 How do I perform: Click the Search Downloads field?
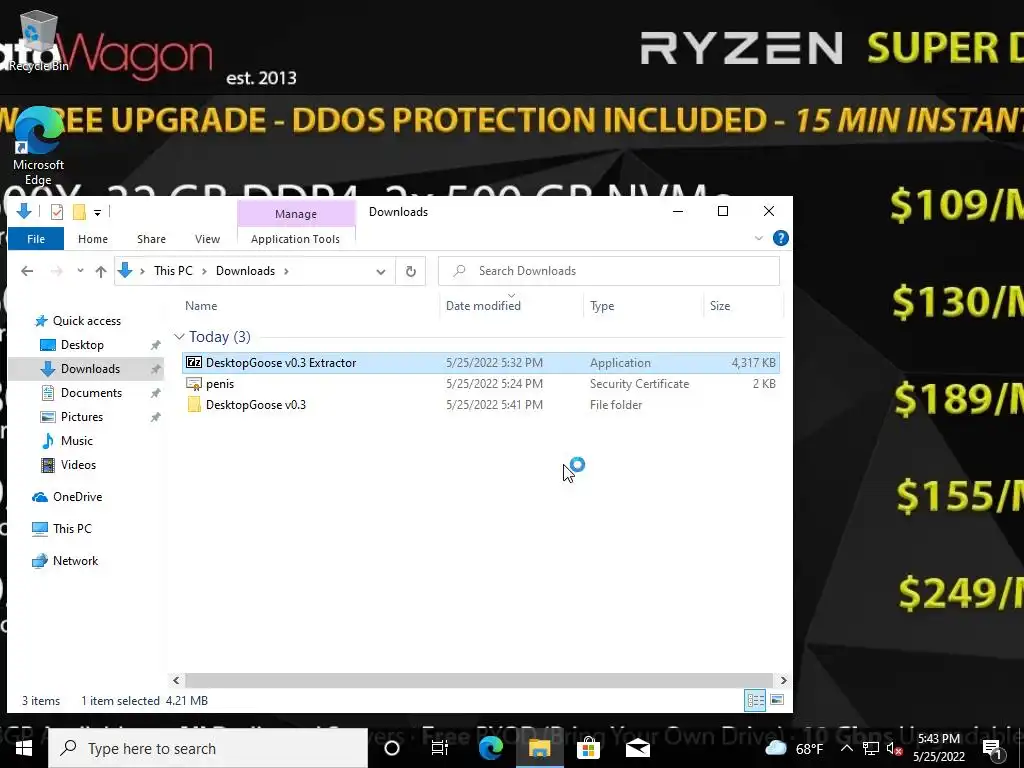click(x=609, y=271)
